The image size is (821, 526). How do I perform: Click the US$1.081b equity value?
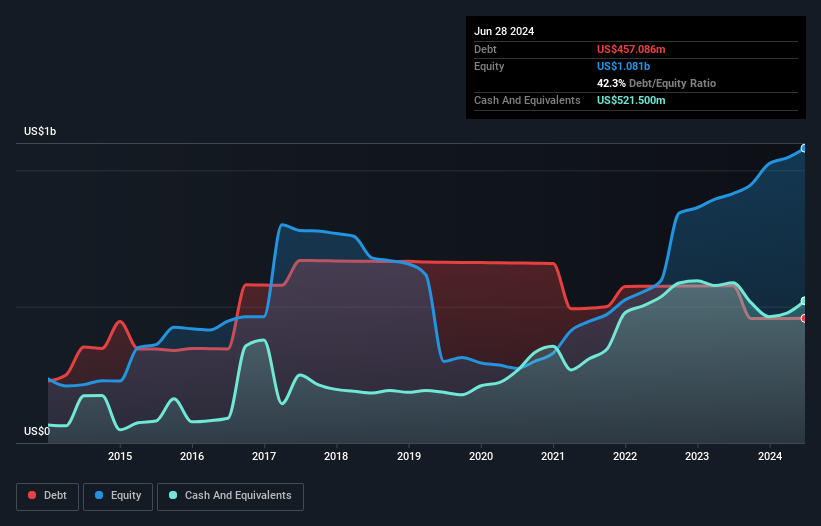[623, 66]
